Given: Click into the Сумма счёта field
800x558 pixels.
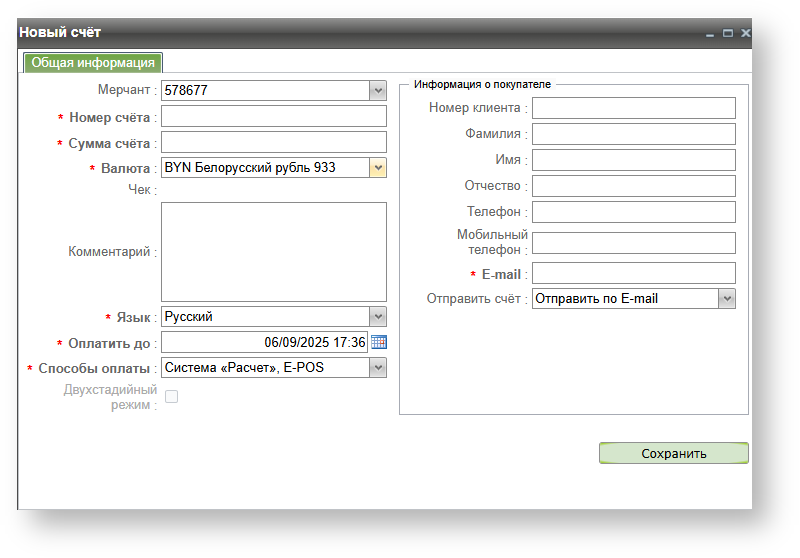Looking at the screenshot, I should [273, 143].
